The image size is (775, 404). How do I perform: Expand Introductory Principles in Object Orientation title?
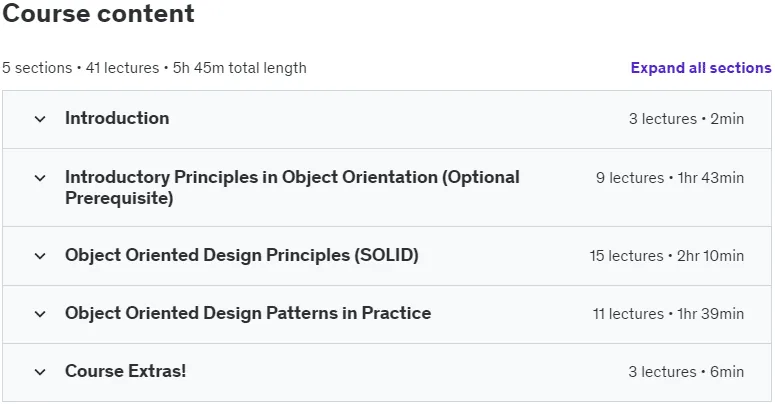coord(292,187)
